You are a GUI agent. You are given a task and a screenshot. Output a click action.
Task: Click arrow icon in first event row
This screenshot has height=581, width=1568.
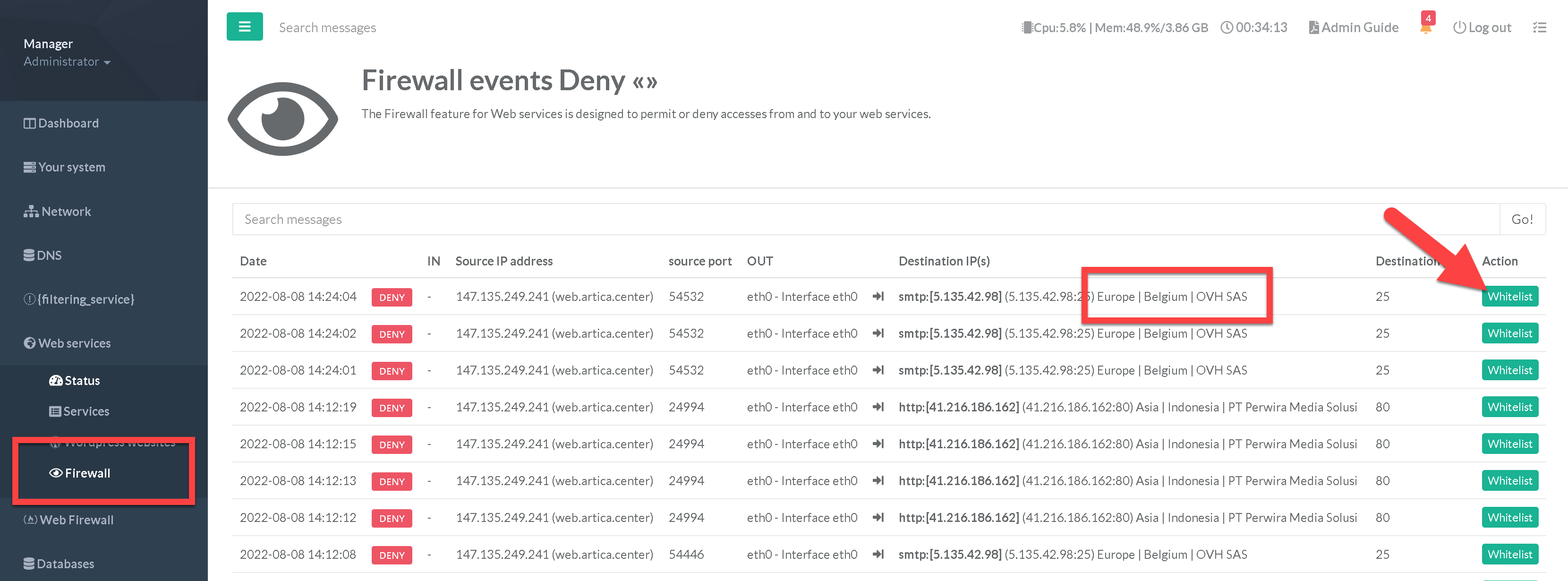(878, 297)
